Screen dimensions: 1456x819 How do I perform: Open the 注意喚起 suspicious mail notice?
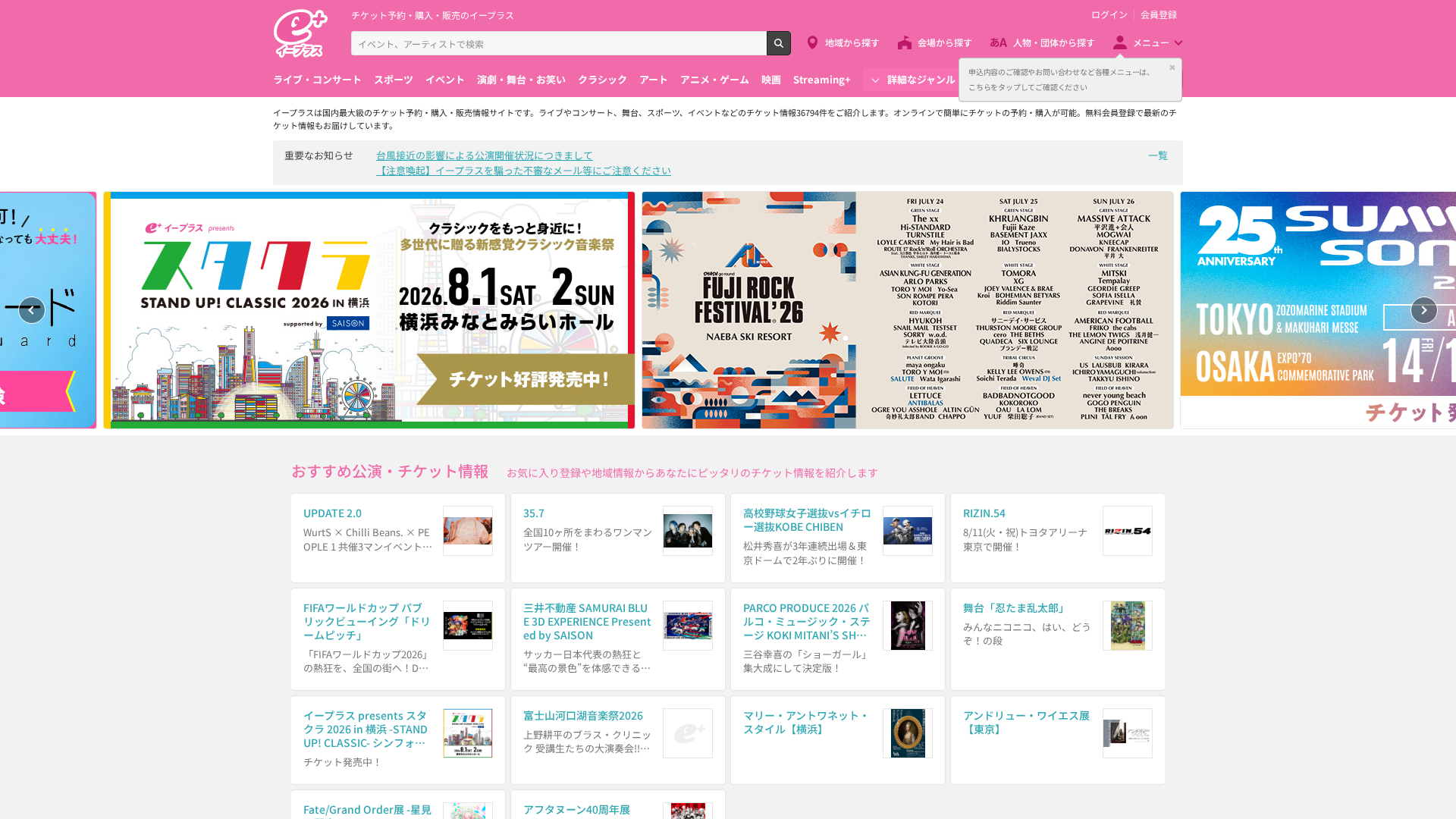(x=523, y=171)
